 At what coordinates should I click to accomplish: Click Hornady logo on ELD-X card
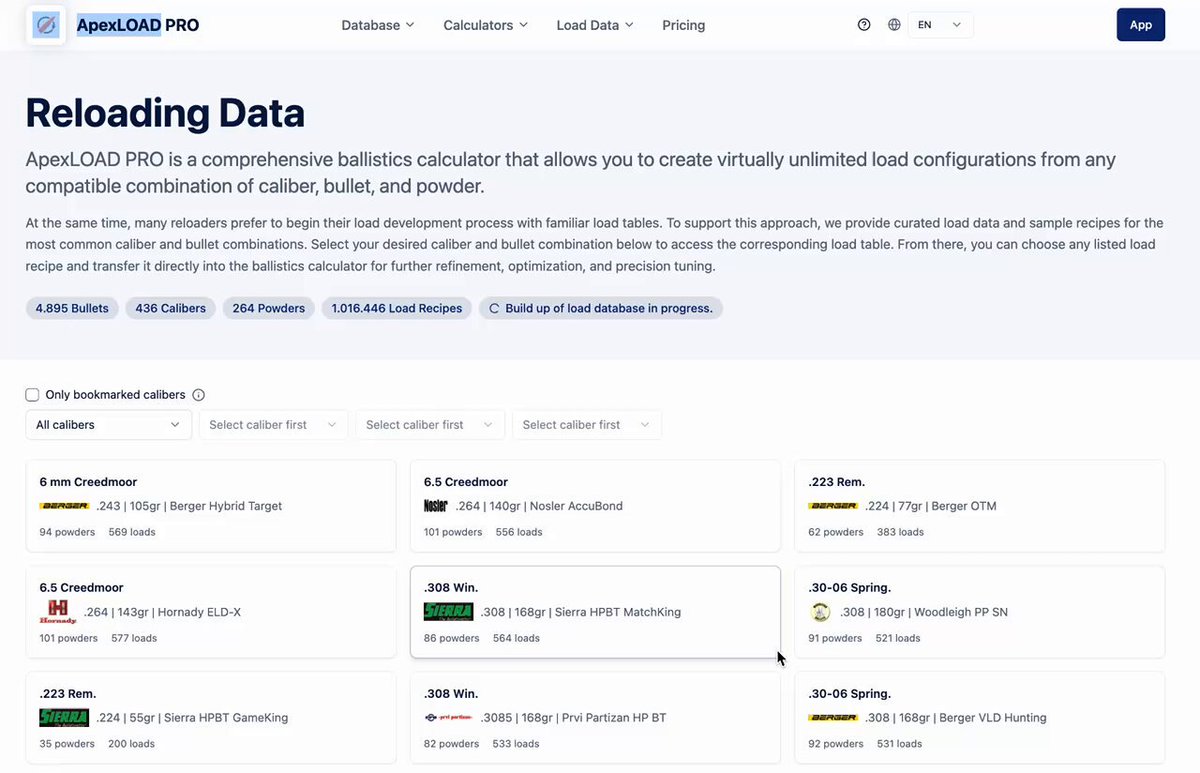point(58,612)
